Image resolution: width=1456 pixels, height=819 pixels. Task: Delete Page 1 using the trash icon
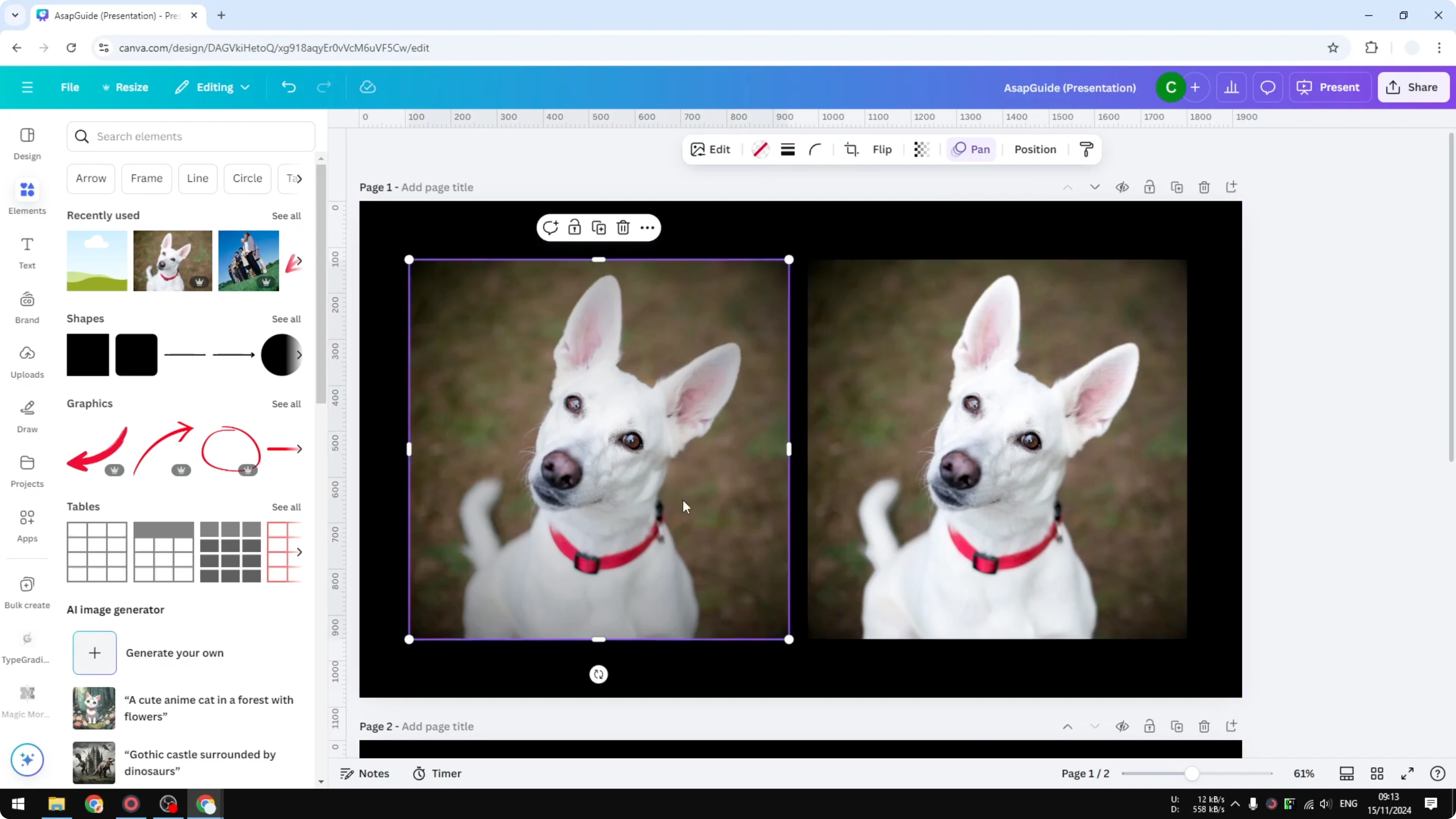(x=1204, y=187)
